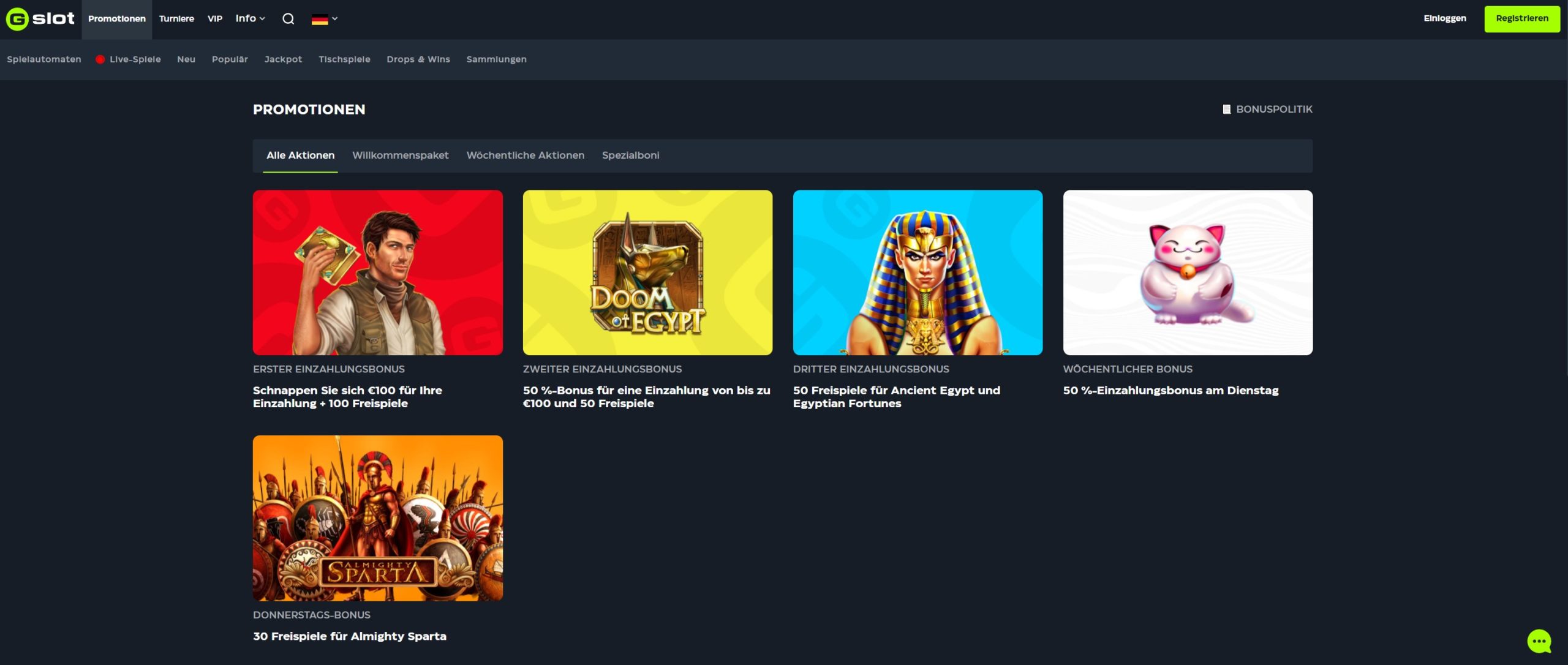This screenshot has height=665, width=1568.
Task: Open the Spezialboni tab
Action: click(630, 156)
